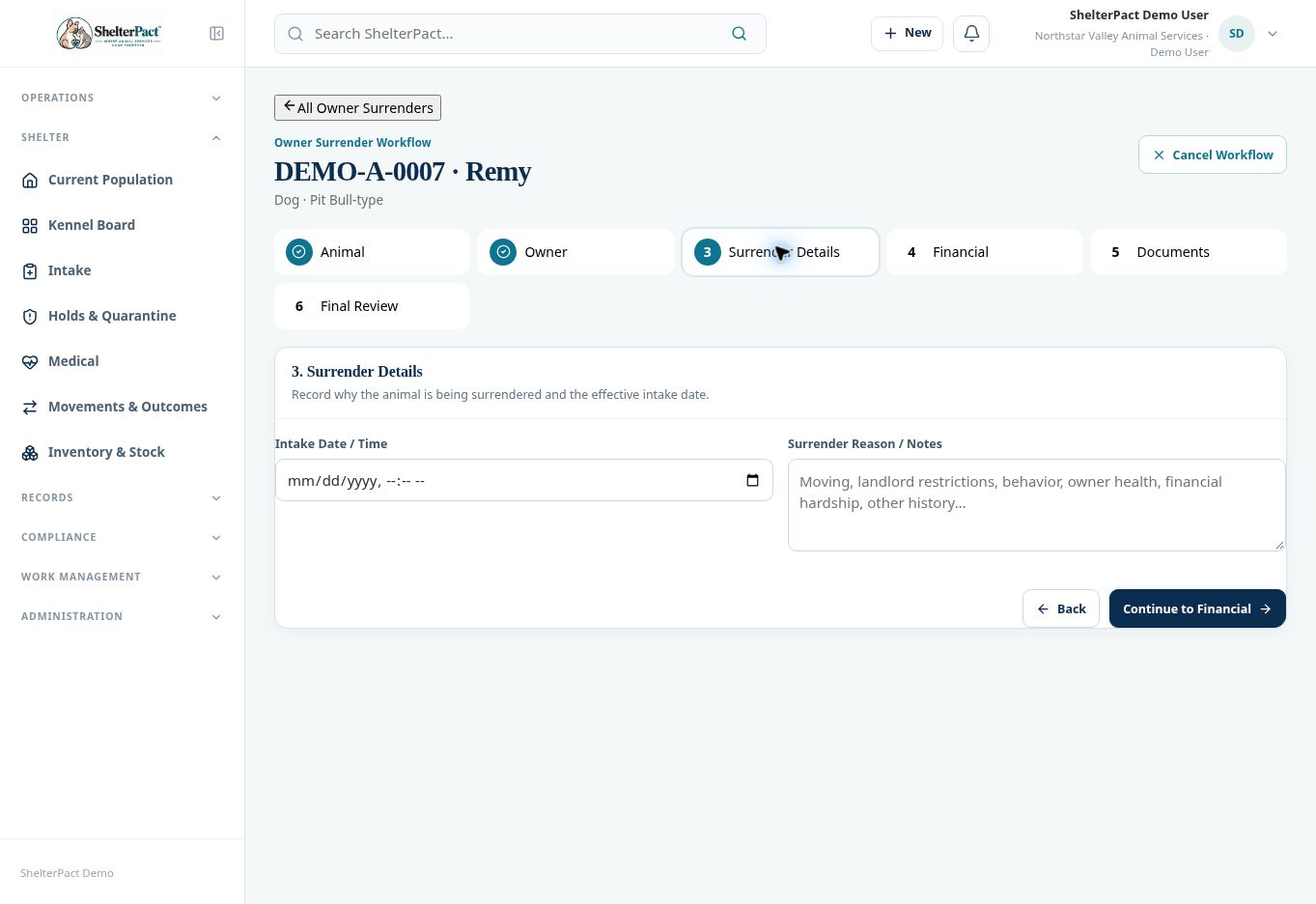This screenshot has height=904, width=1316.
Task: Open the calendar picker icon
Action: 753,480
